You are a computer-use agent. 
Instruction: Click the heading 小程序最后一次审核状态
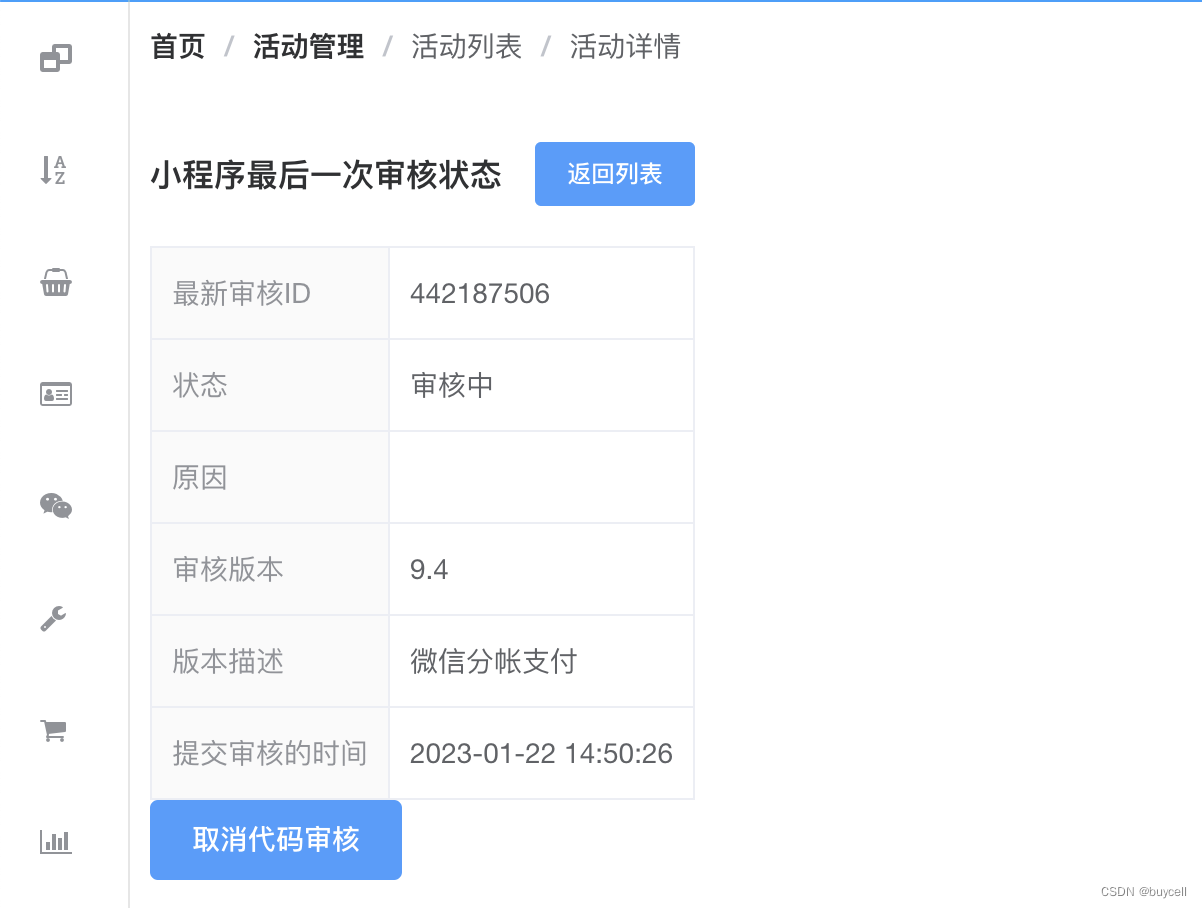coord(326,176)
